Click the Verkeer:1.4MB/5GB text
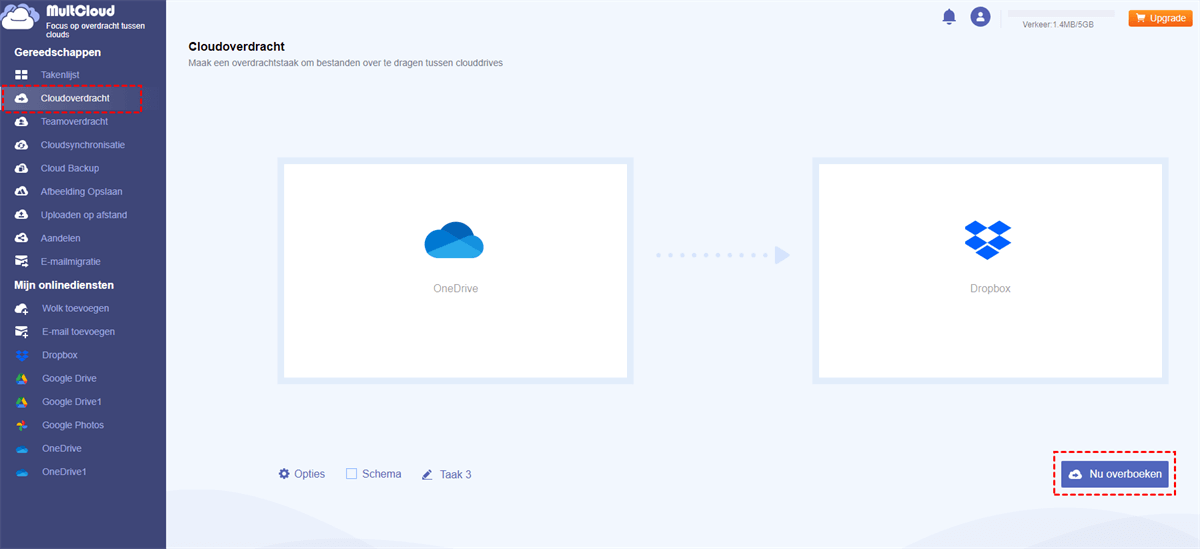 [x=1058, y=24]
